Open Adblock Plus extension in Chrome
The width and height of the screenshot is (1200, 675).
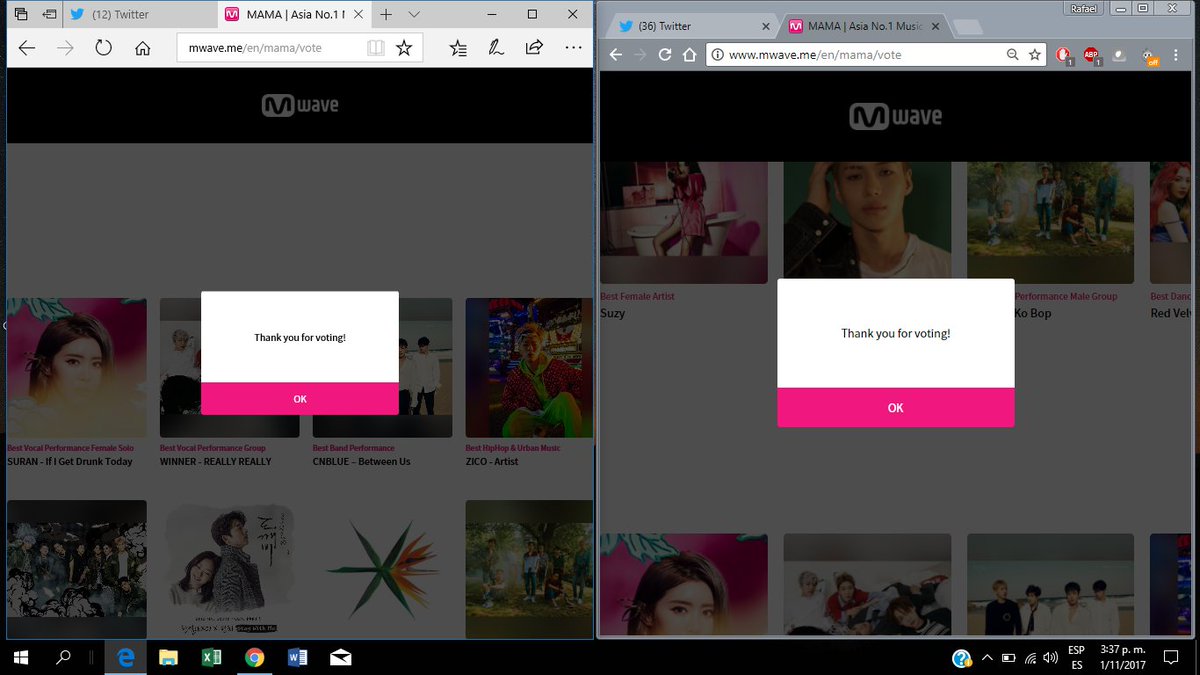[1091, 56]
